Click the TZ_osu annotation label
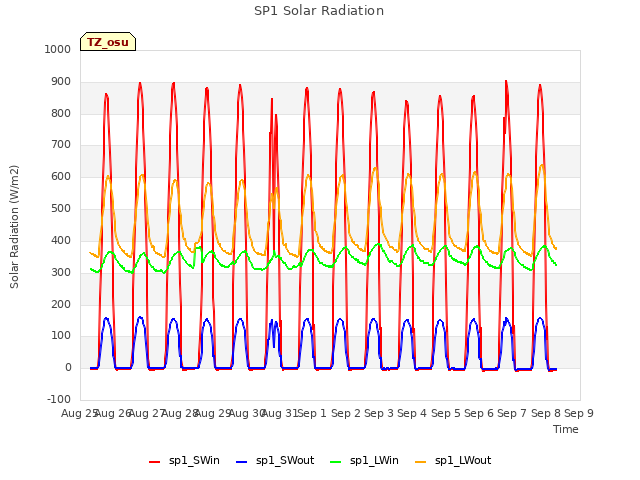This screenshot has height=480, width=640. pyautogui.click(x=108, y=42)
